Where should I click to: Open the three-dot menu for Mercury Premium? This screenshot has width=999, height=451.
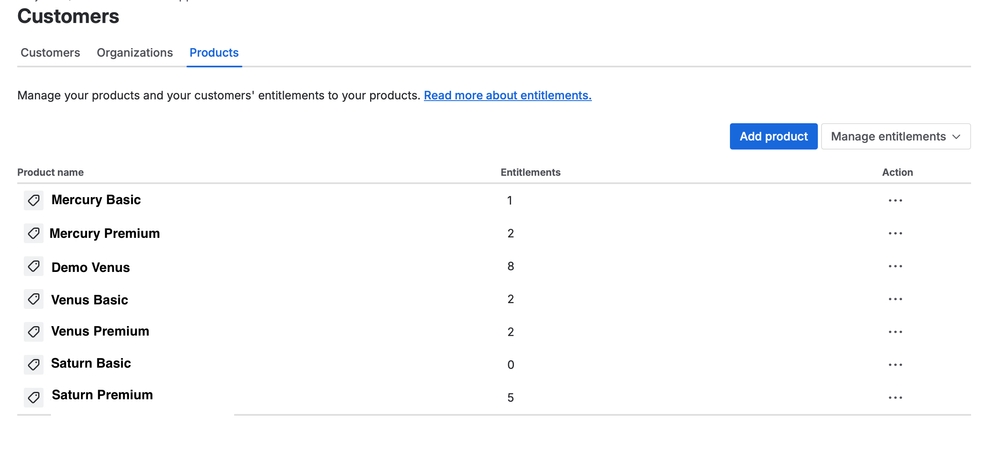click(x=895, y=234)
